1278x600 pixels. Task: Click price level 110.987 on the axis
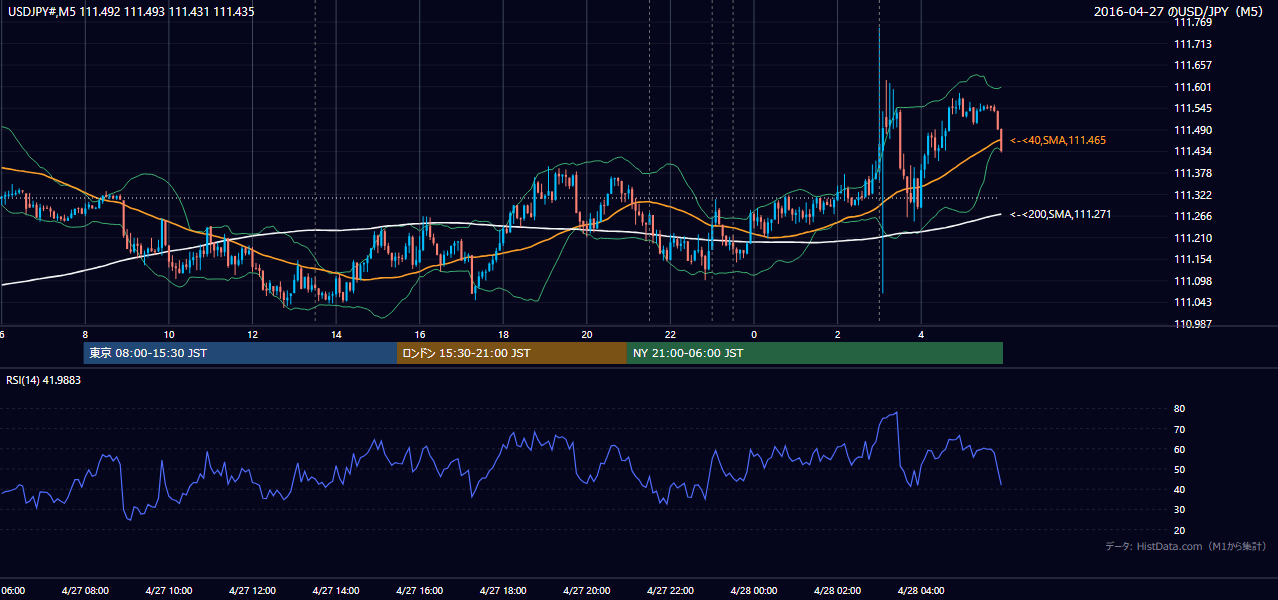(1192, 324)
